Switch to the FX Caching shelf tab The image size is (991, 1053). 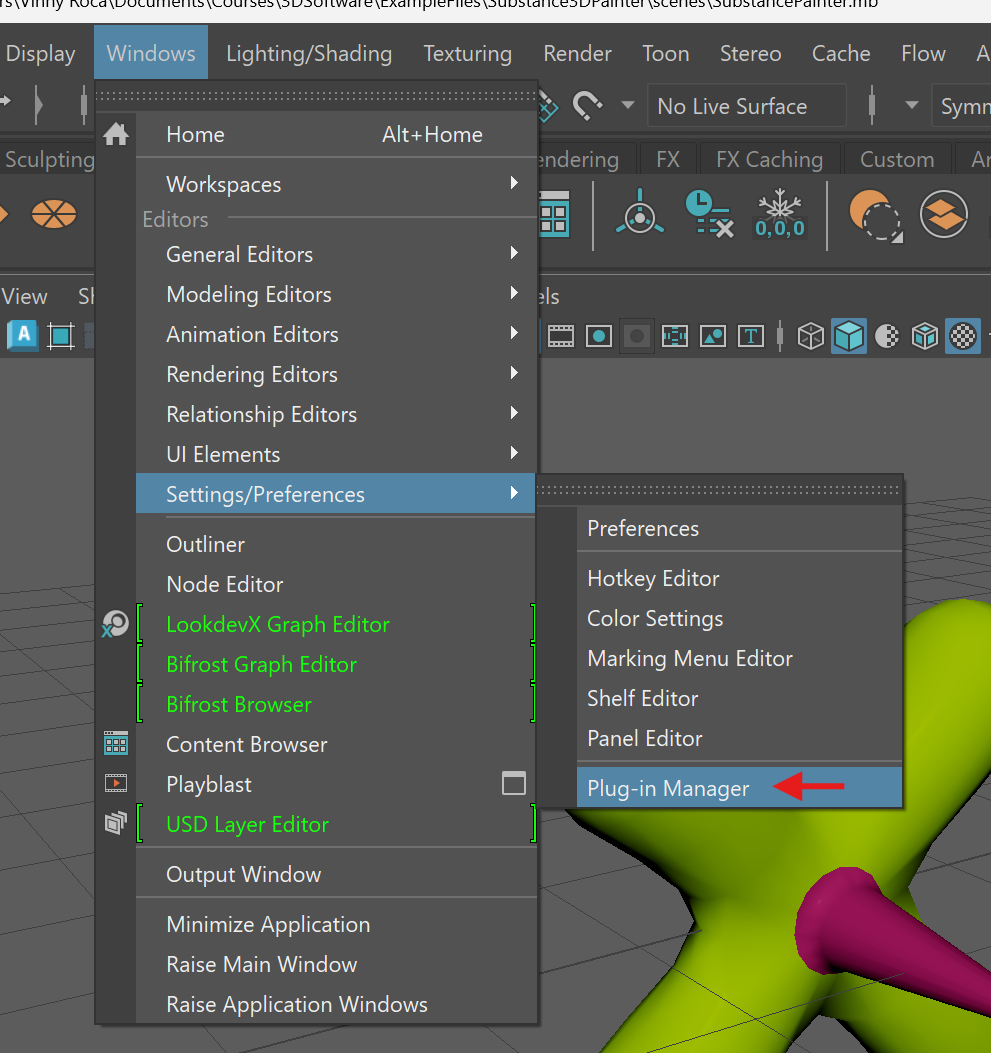[769, 159]
